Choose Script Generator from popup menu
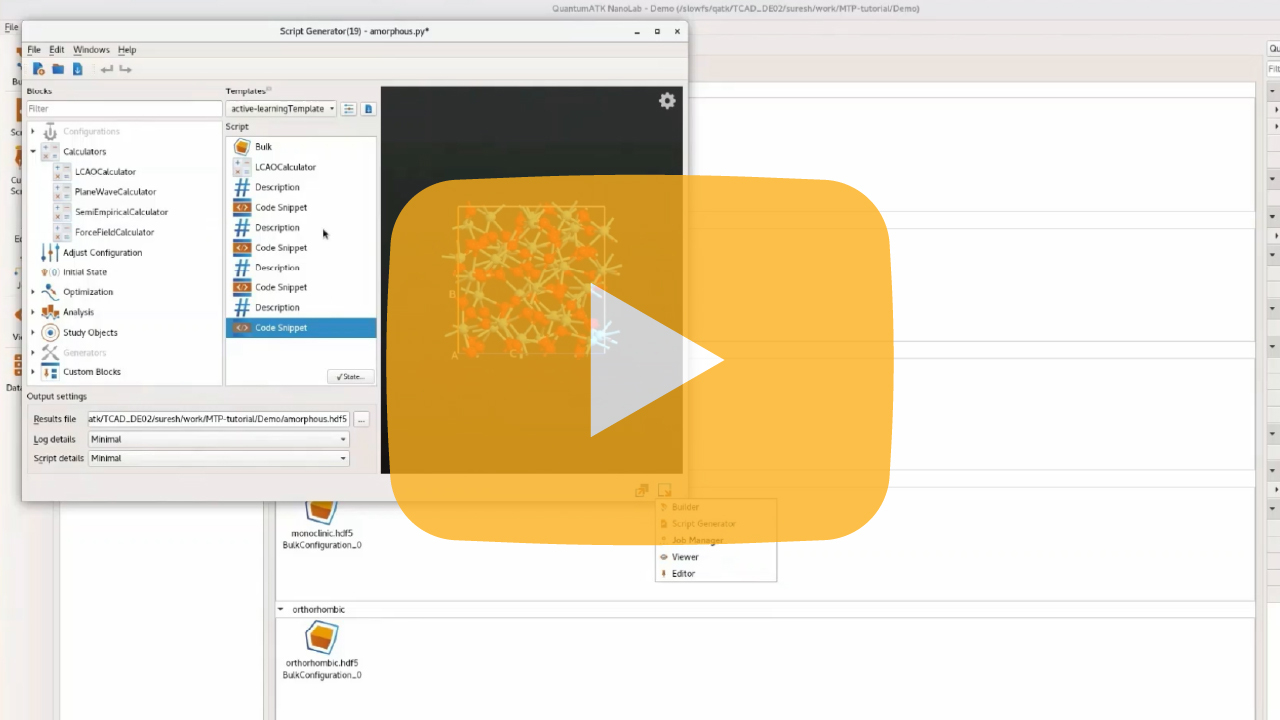The height and width of the screenshot is (720, 1280). point(715,524)
